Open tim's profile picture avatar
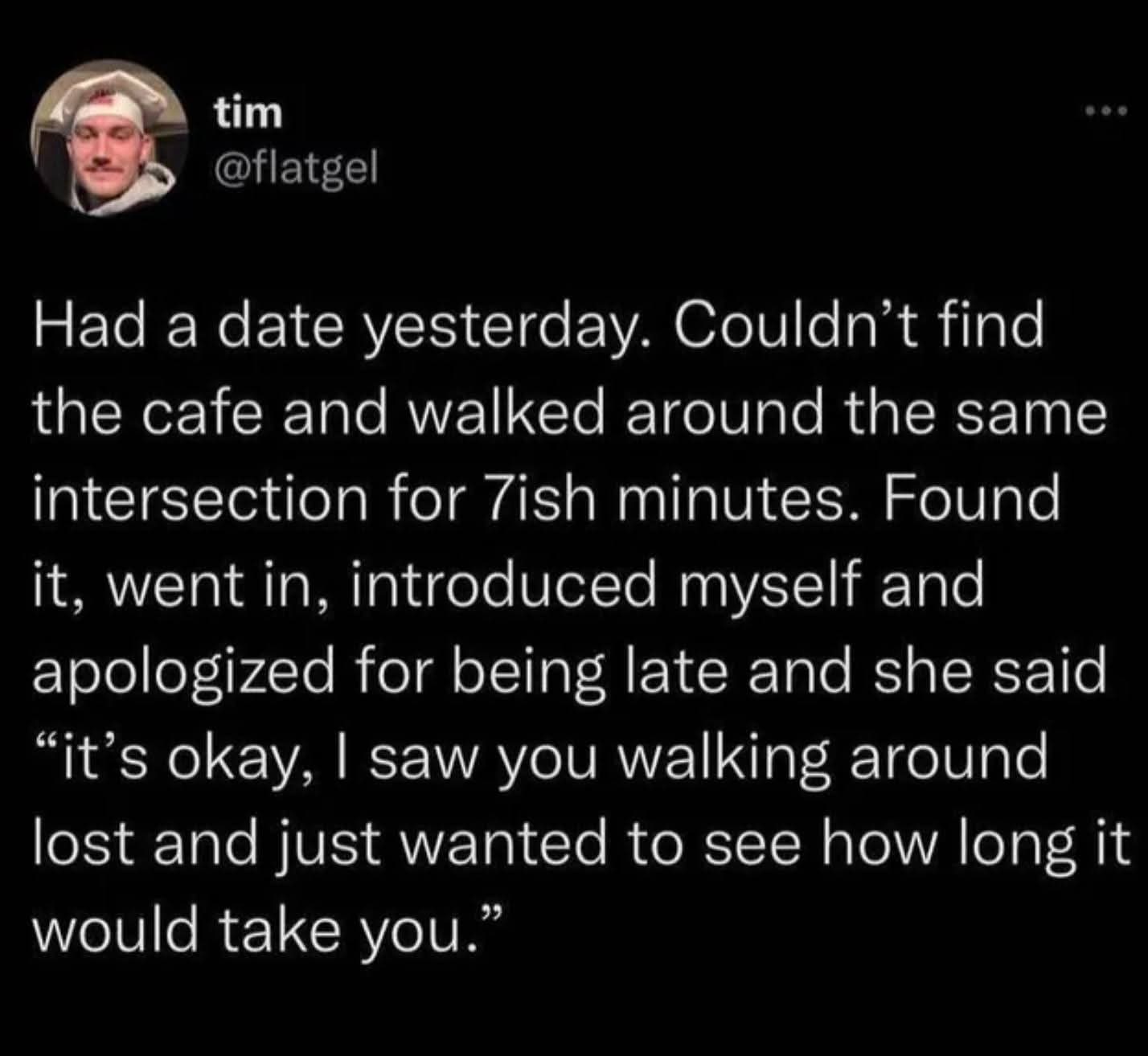 (109, 138)
